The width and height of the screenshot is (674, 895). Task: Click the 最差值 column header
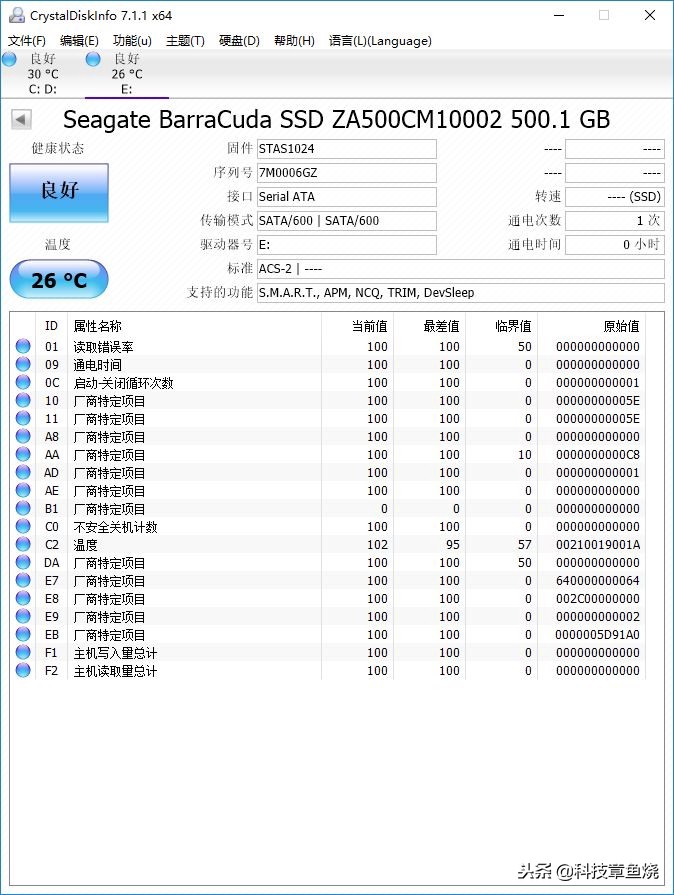pyautogui.click(x=429, y=326)
